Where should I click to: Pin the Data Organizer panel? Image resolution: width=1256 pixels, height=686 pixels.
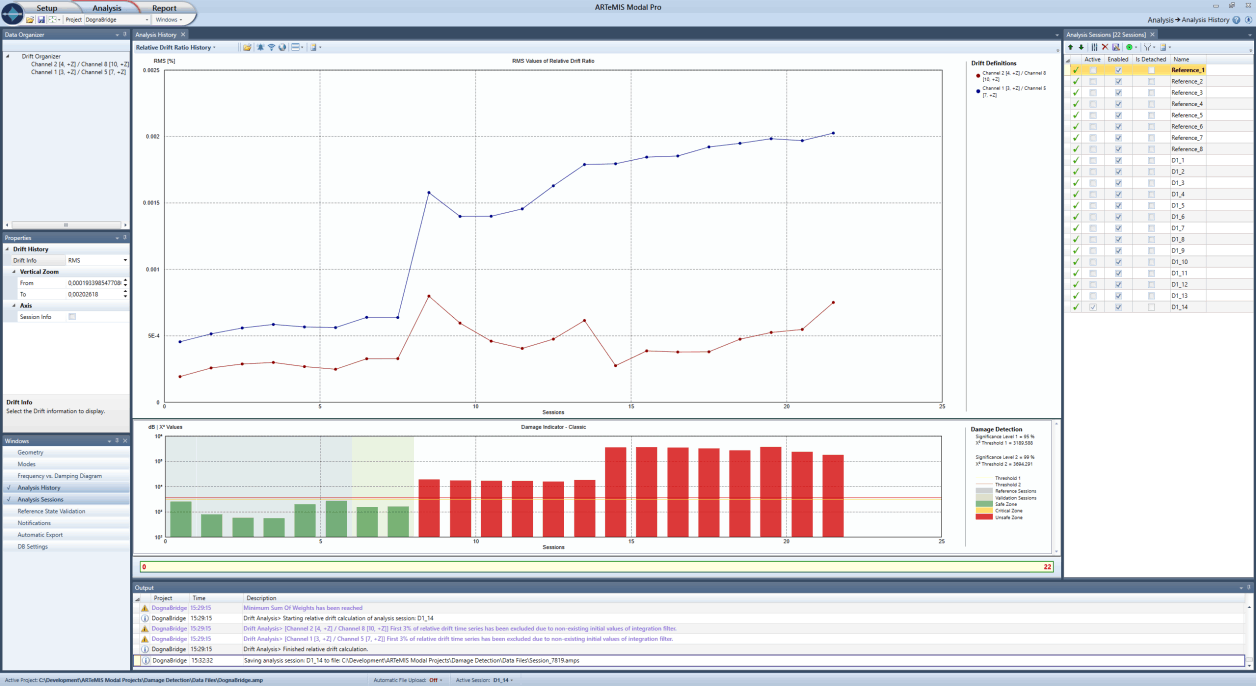click(125, 34)
